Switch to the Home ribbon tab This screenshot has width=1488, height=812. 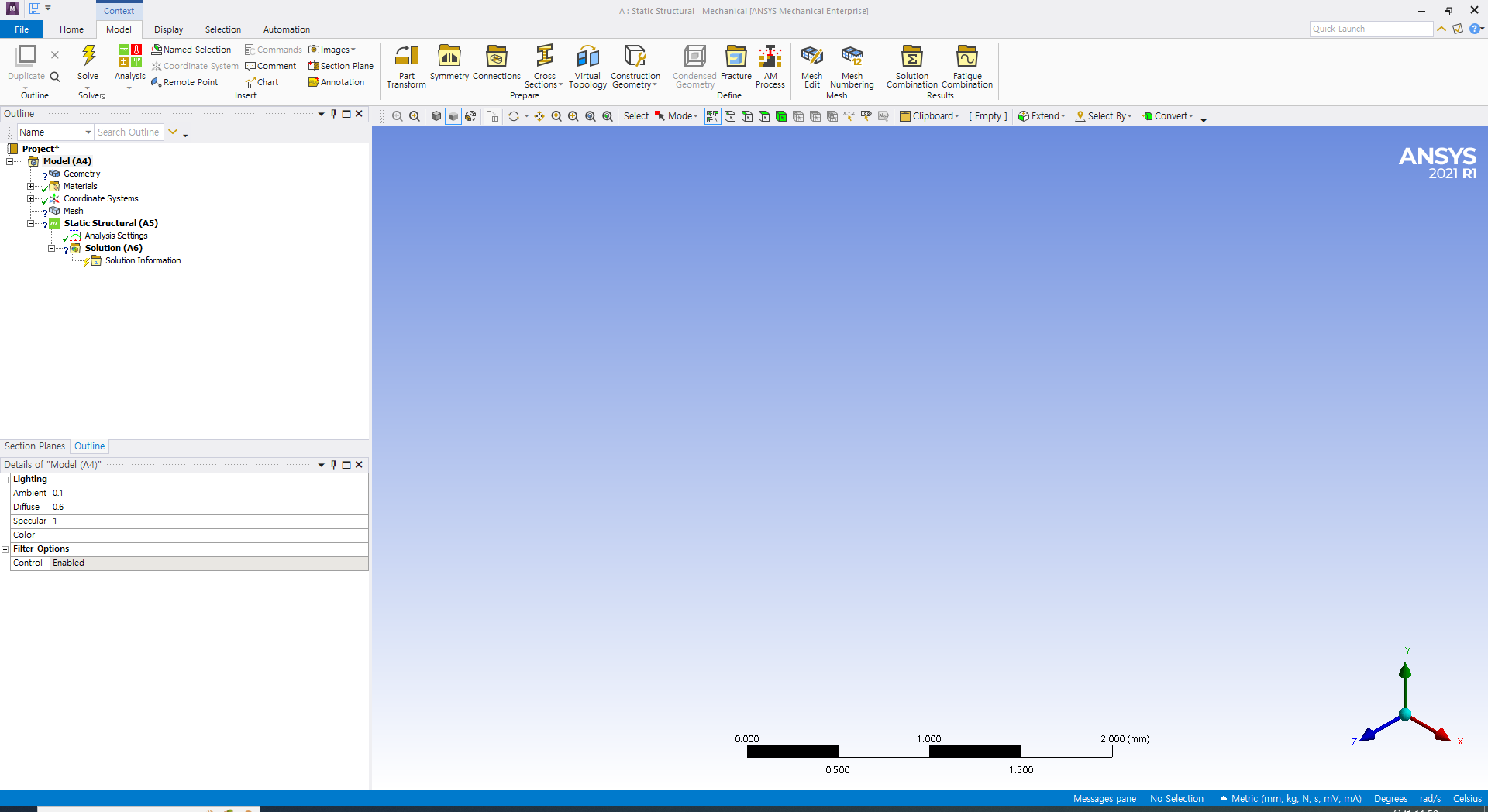(71, 29)
